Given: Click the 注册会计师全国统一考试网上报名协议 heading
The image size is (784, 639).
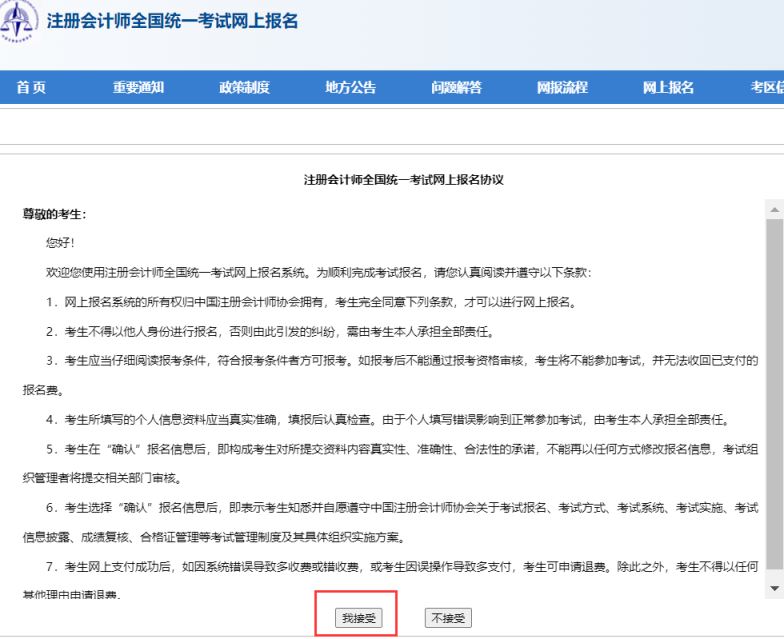Looking at the screenshot, I should pyautogui.click(x=402, y=181).
